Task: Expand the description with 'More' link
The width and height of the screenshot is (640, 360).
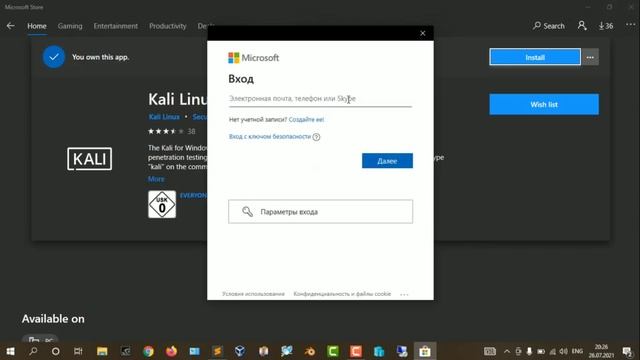Action: [156, 179]
